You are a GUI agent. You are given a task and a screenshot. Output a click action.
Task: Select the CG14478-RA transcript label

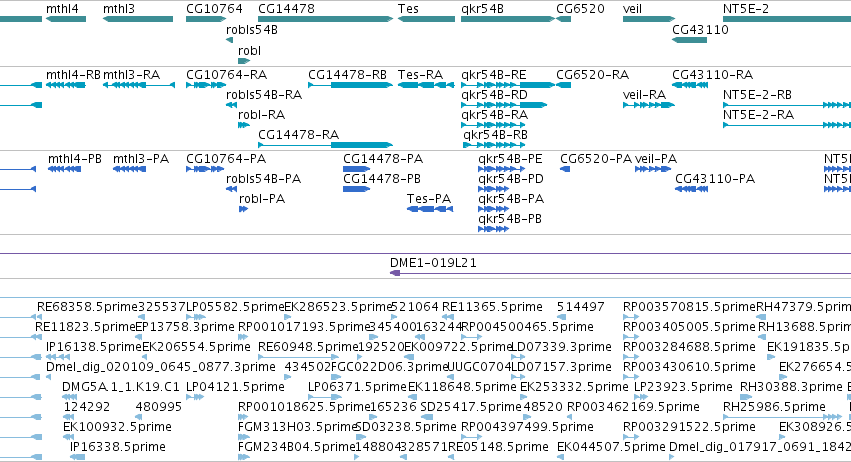[299, 135]
